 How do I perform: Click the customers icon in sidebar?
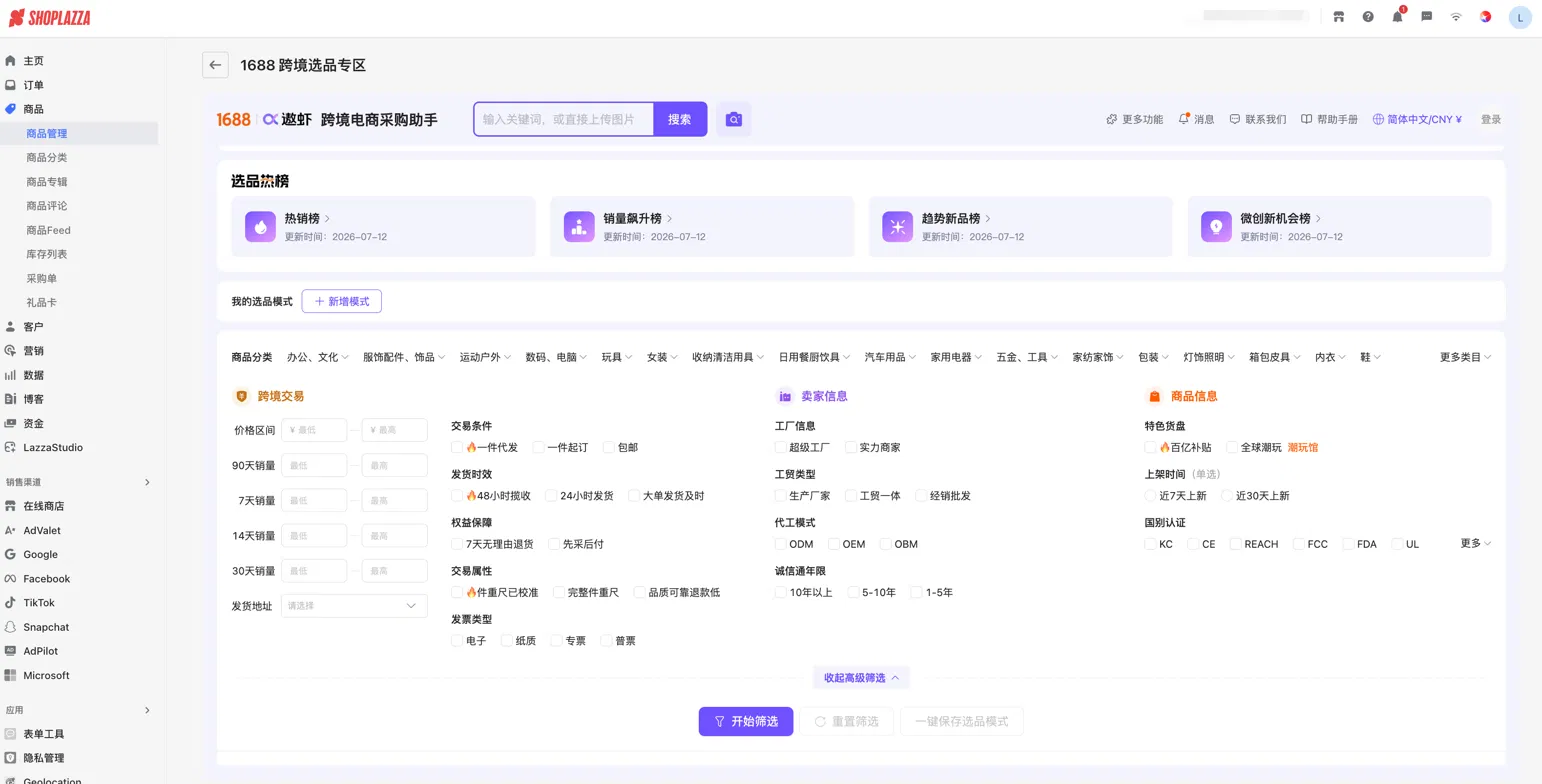10,327
